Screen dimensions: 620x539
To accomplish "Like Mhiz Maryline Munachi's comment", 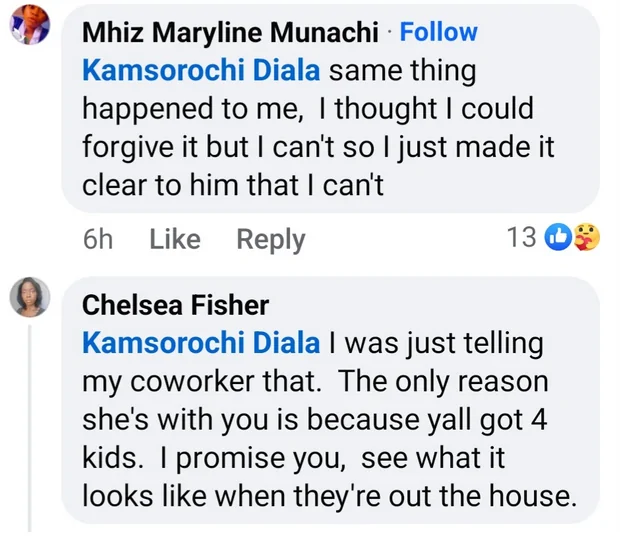I will pyautogui.click(x=174, y=239).
